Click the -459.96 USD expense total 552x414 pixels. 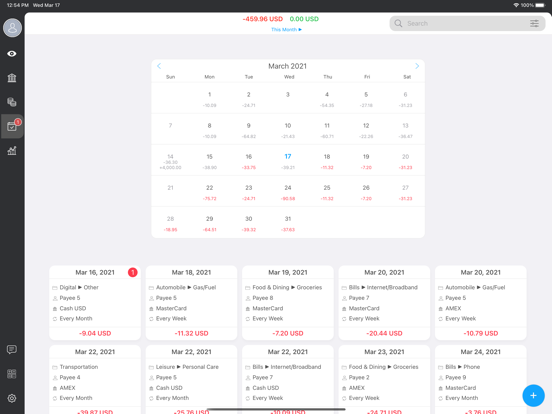263,19
